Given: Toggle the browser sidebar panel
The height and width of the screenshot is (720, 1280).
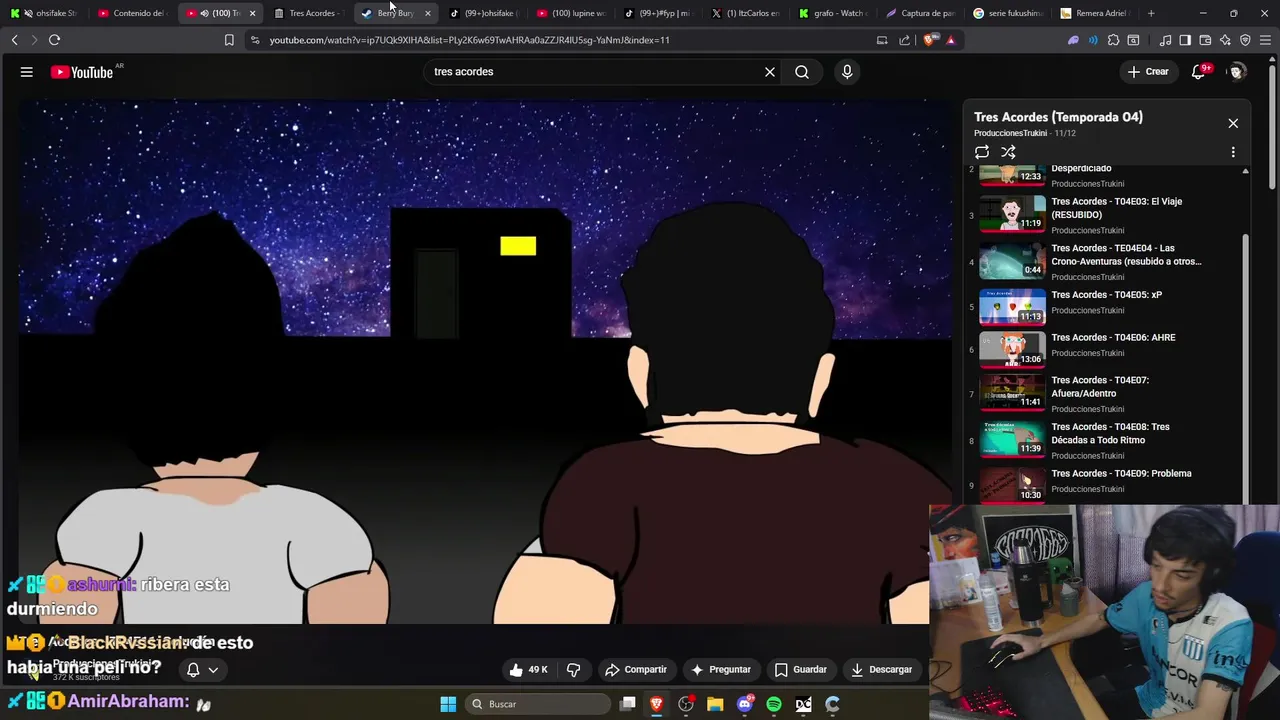Looking at the screenshot, I should click(x=1185, y=40).
